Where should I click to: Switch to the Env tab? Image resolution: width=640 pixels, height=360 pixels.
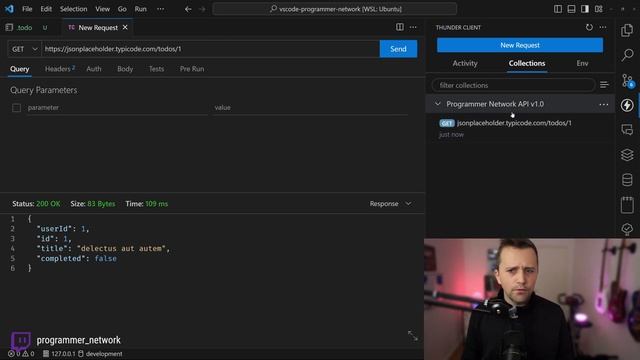[582, 63]
